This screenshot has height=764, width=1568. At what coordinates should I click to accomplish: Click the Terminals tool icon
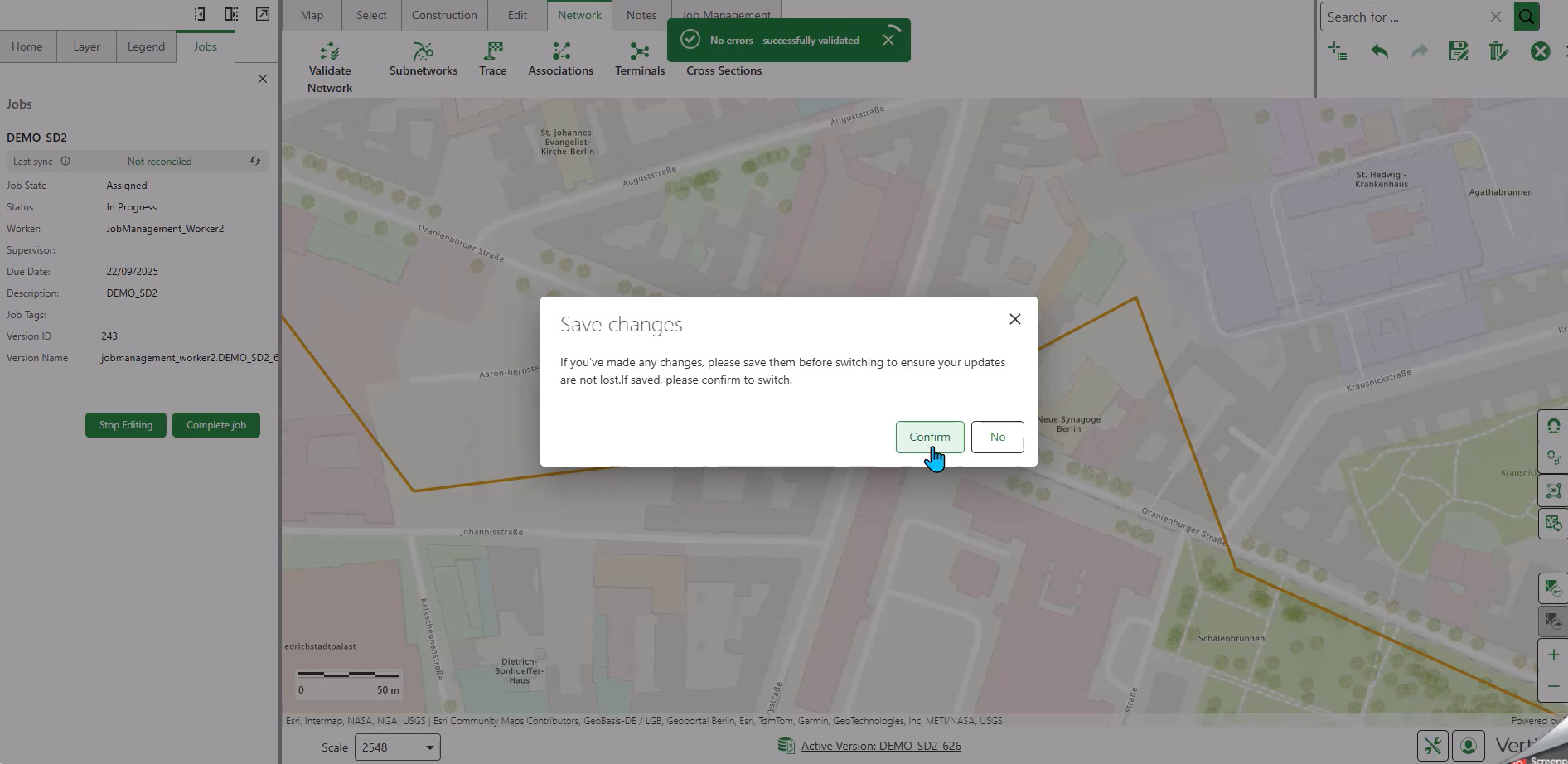(639, 52)
